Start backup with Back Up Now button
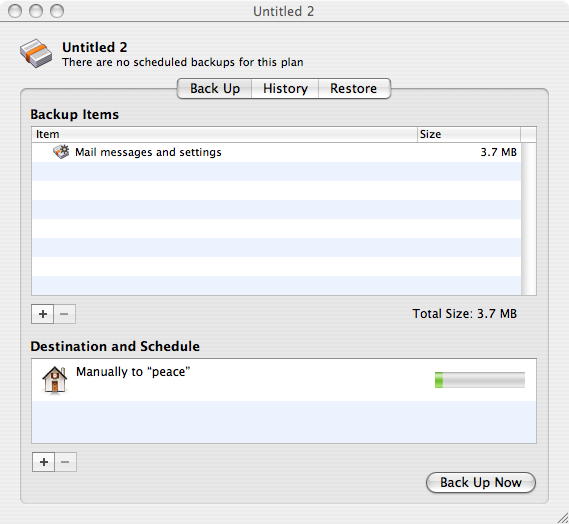This screenshot has width=569, height=524. coord(481,483)
